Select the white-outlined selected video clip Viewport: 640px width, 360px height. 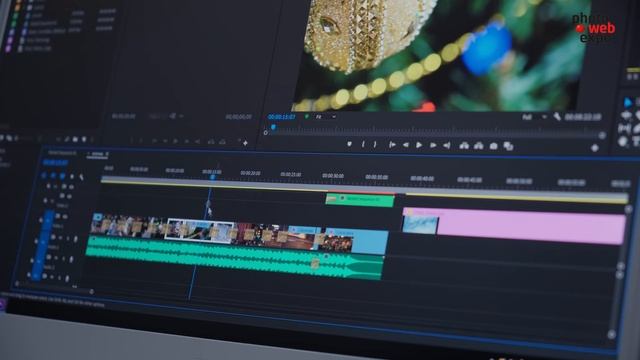click(200, 230)
